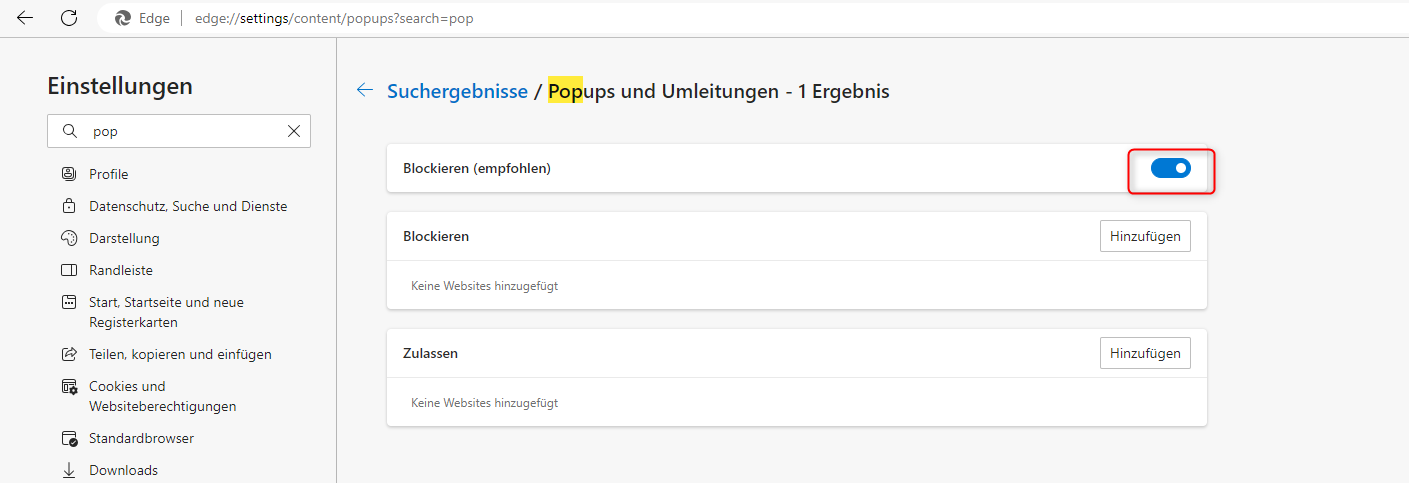
Task: Clear the settings search with X icon
Action: tap(294, 131)
